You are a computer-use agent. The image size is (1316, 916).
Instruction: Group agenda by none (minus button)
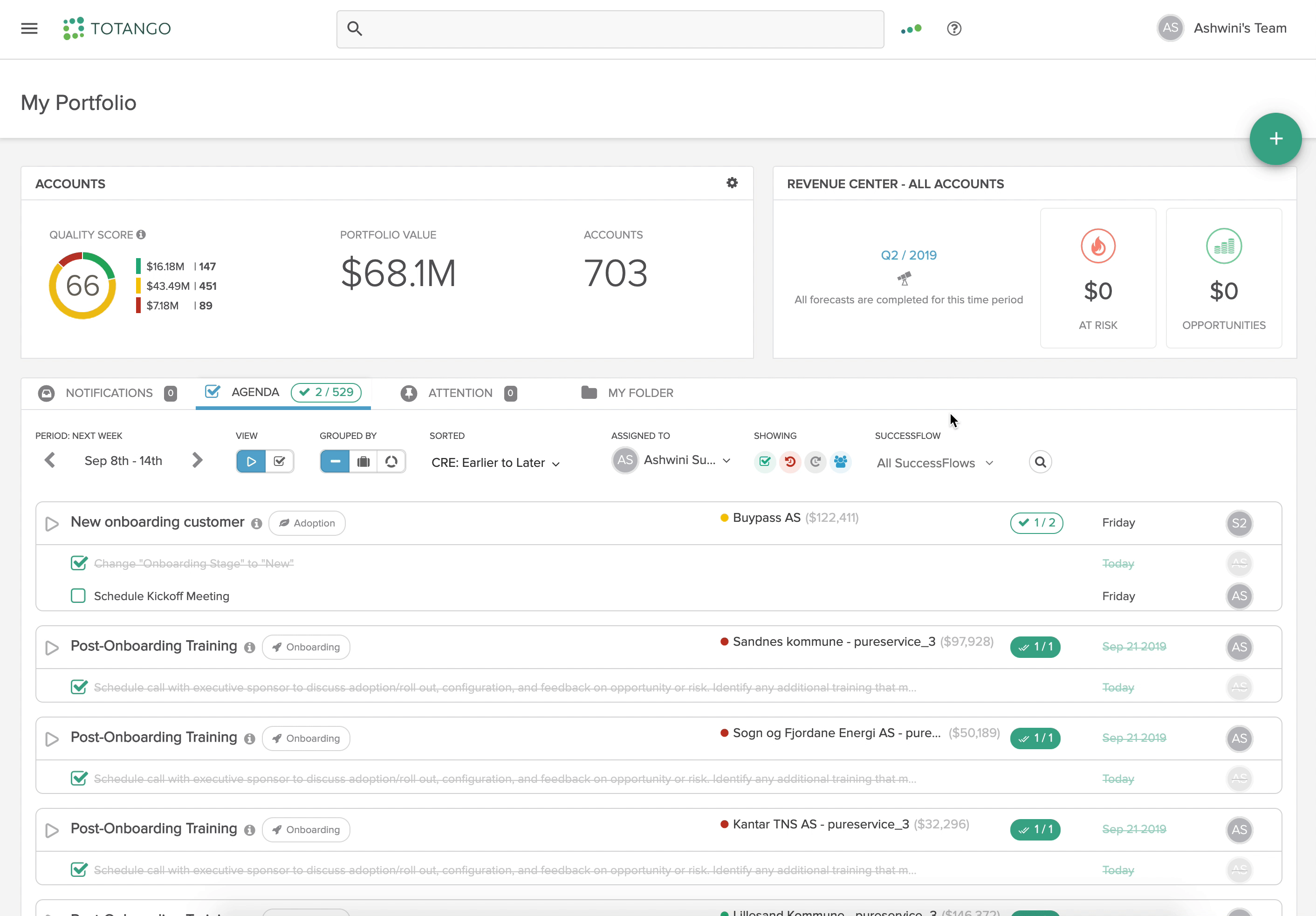pos(335,461)
